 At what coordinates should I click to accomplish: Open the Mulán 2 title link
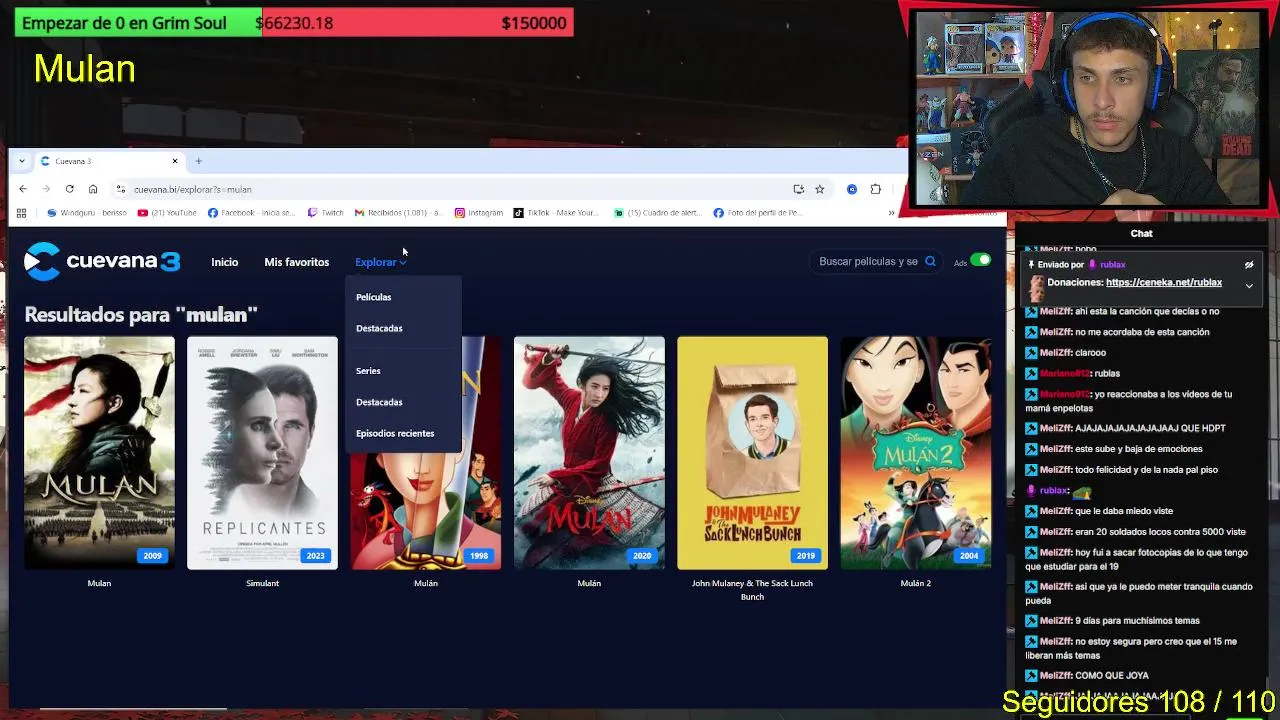[x=915, y=583]
